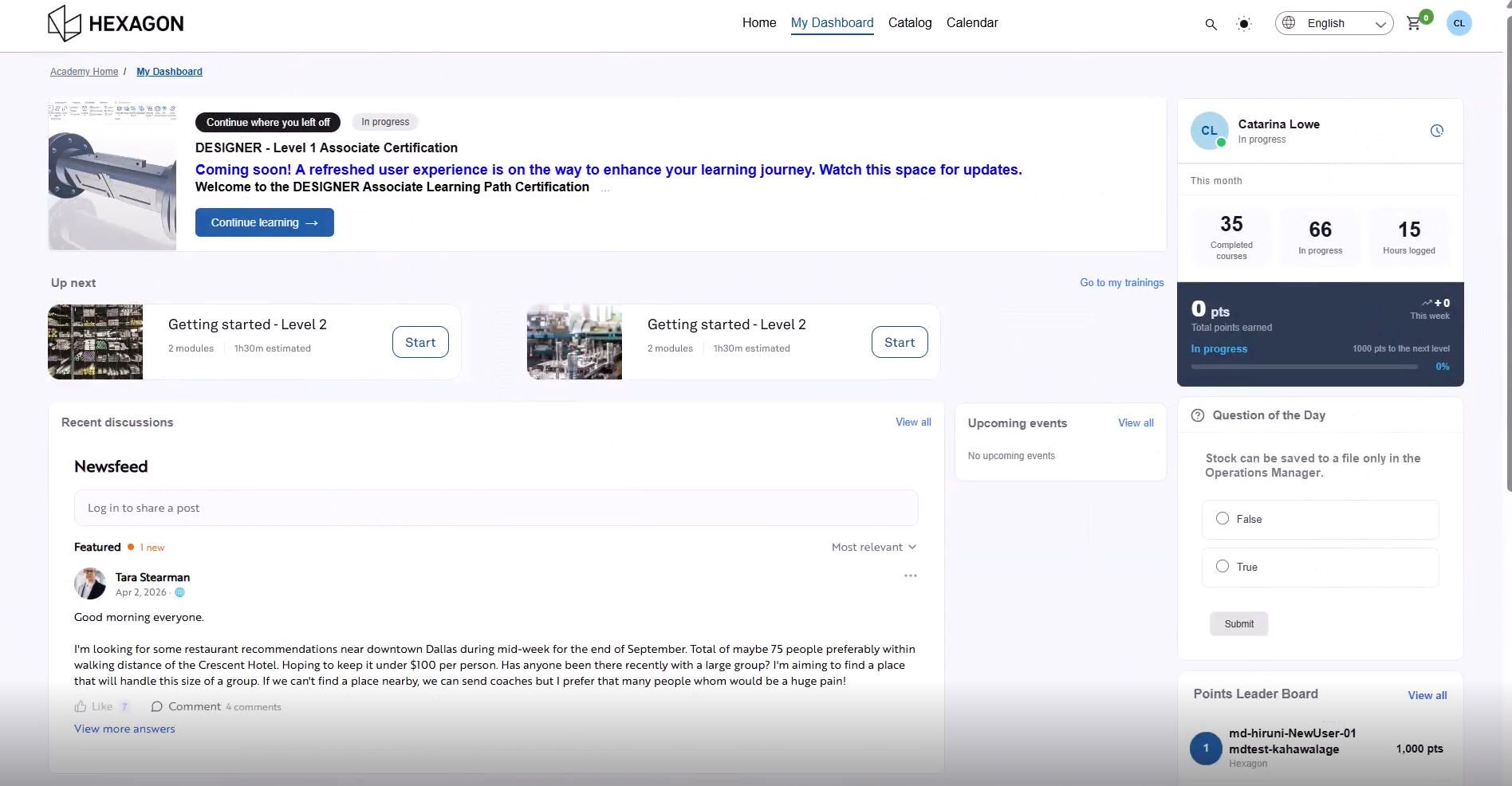Select the My Dashboard menu item
The width and height of the screenshot is (1512, 786).
pyautogui.click(x=832, y=22)
